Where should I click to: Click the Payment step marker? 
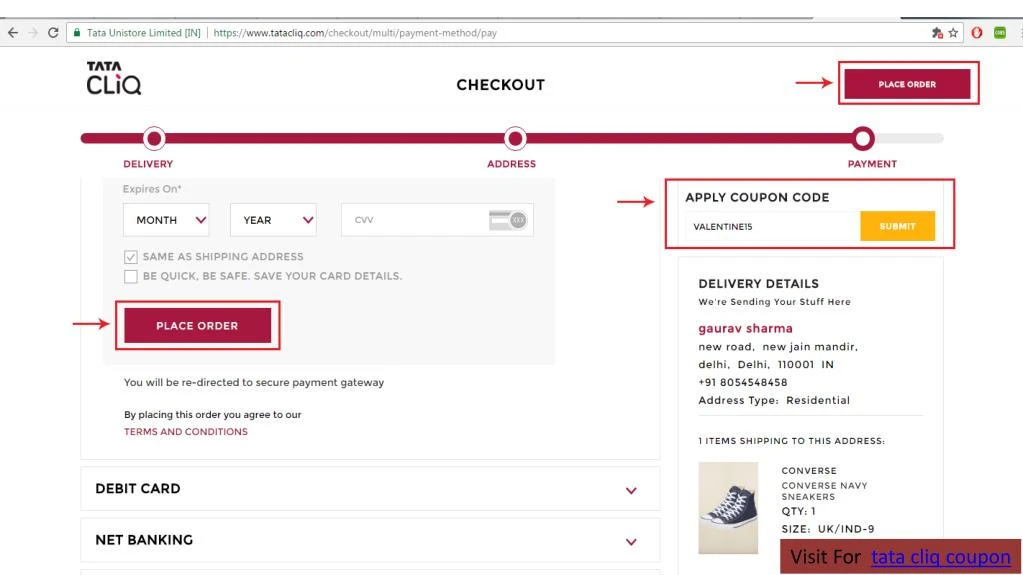point(863,138)
